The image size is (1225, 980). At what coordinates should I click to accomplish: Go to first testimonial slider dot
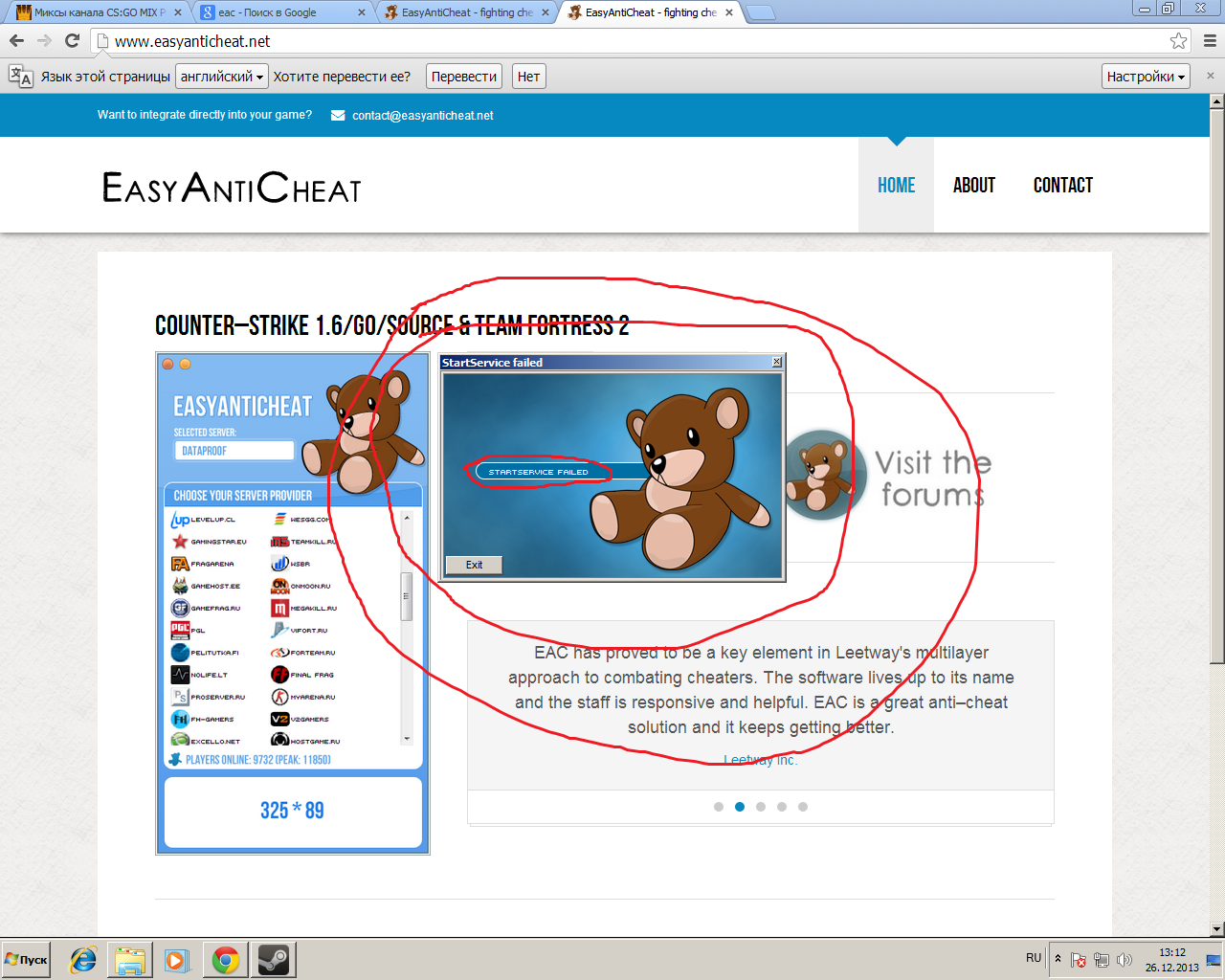click(719, 807)
